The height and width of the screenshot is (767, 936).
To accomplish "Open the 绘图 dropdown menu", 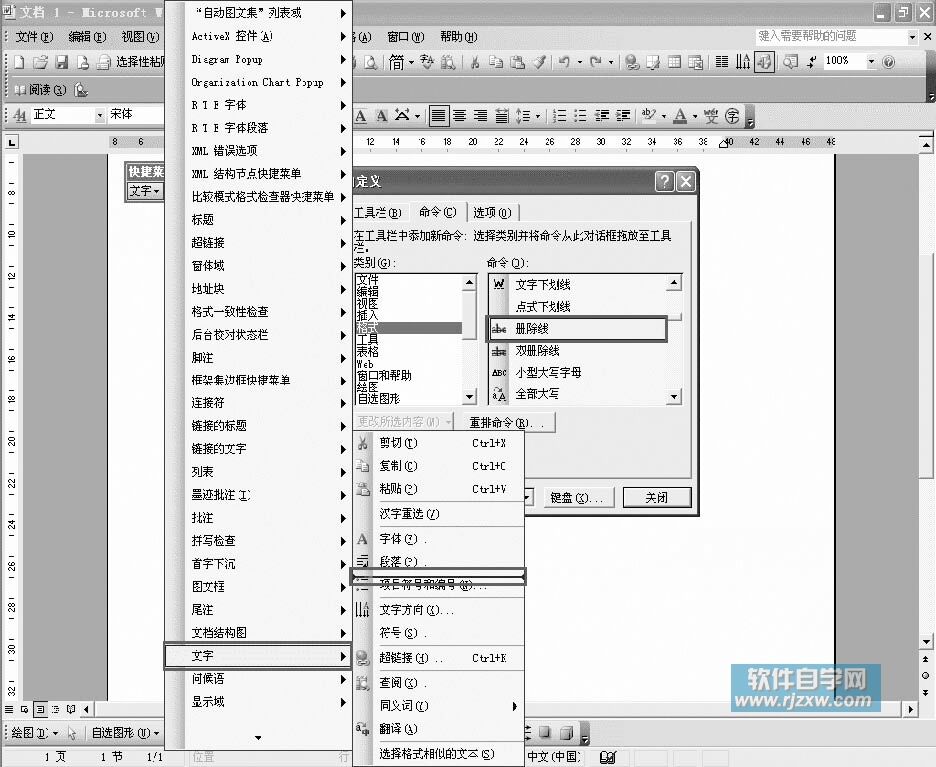I will [35, 732].
